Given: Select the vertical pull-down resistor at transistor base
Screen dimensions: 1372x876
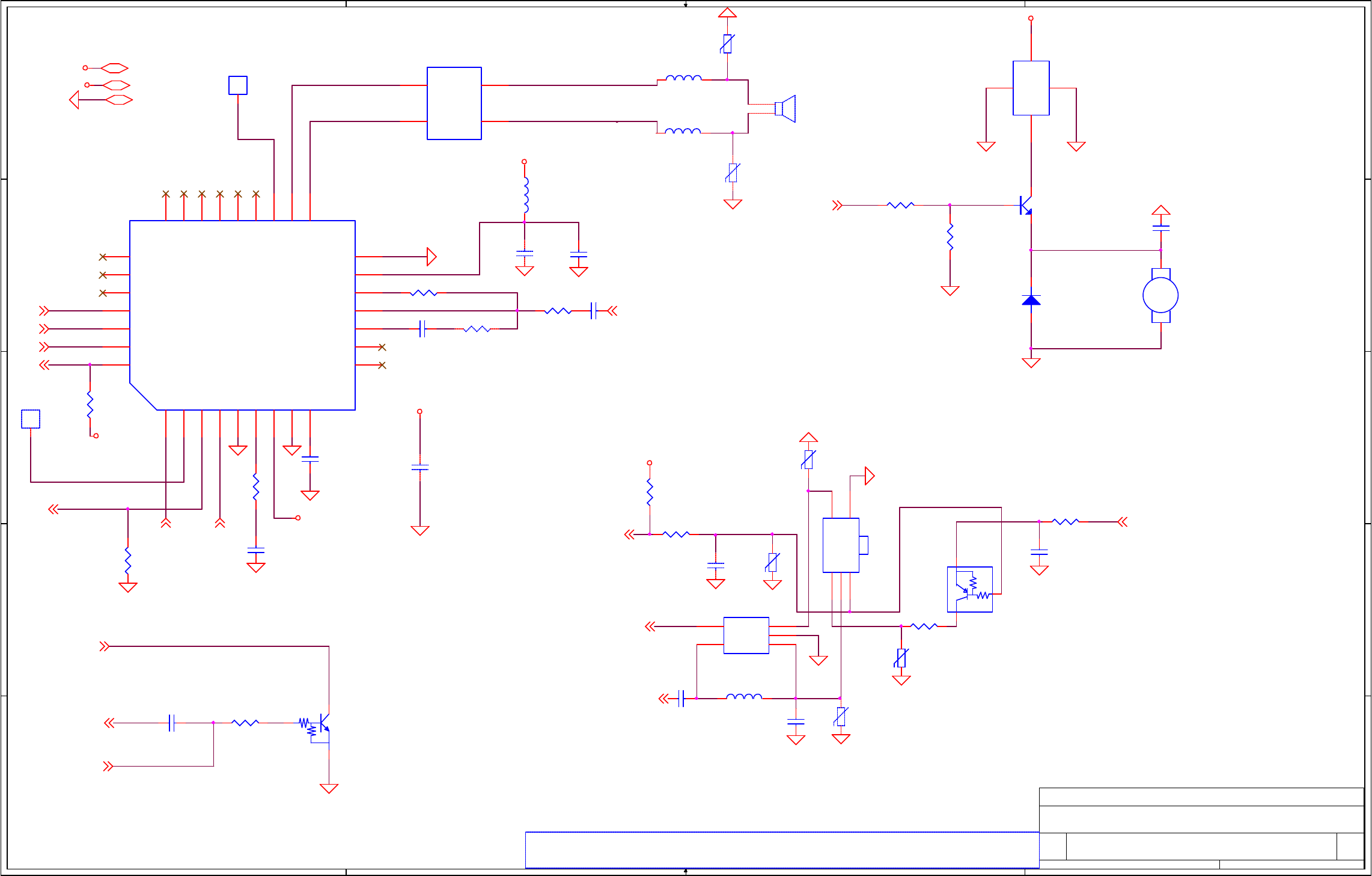Looking at the screenshot, I should click(950, 237).
